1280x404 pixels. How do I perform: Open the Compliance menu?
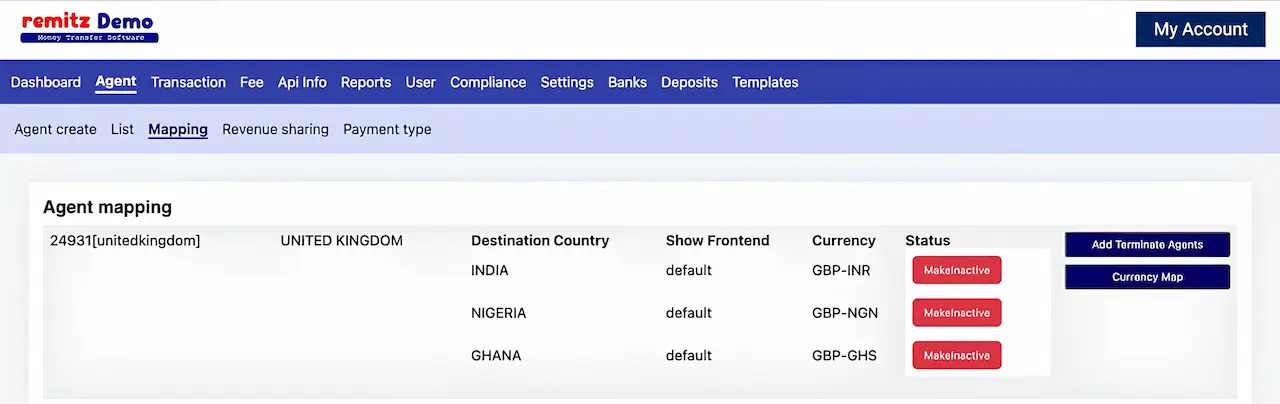point(488,82)
